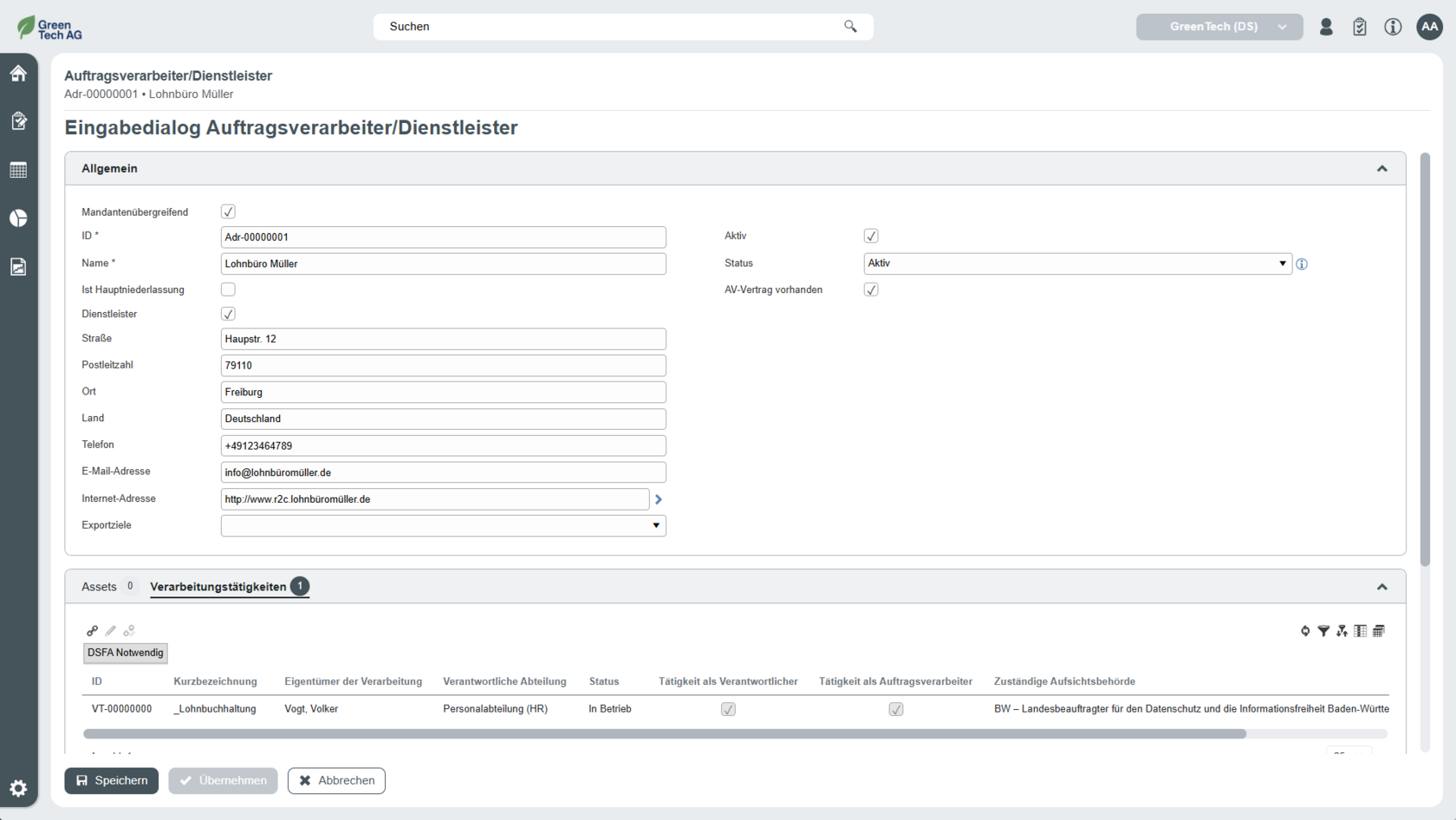Uncheck the AV-Vertrag vorhanden checkbox
Screen dimensions: 1456x820
[x=871, y=290]
